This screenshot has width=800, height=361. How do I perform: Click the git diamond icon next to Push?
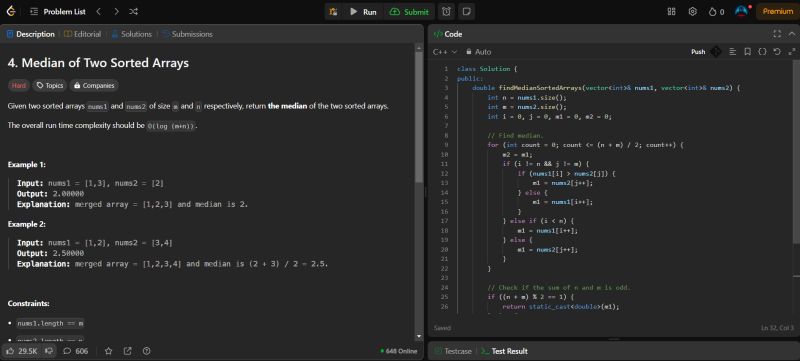click(x=716, y=51)
